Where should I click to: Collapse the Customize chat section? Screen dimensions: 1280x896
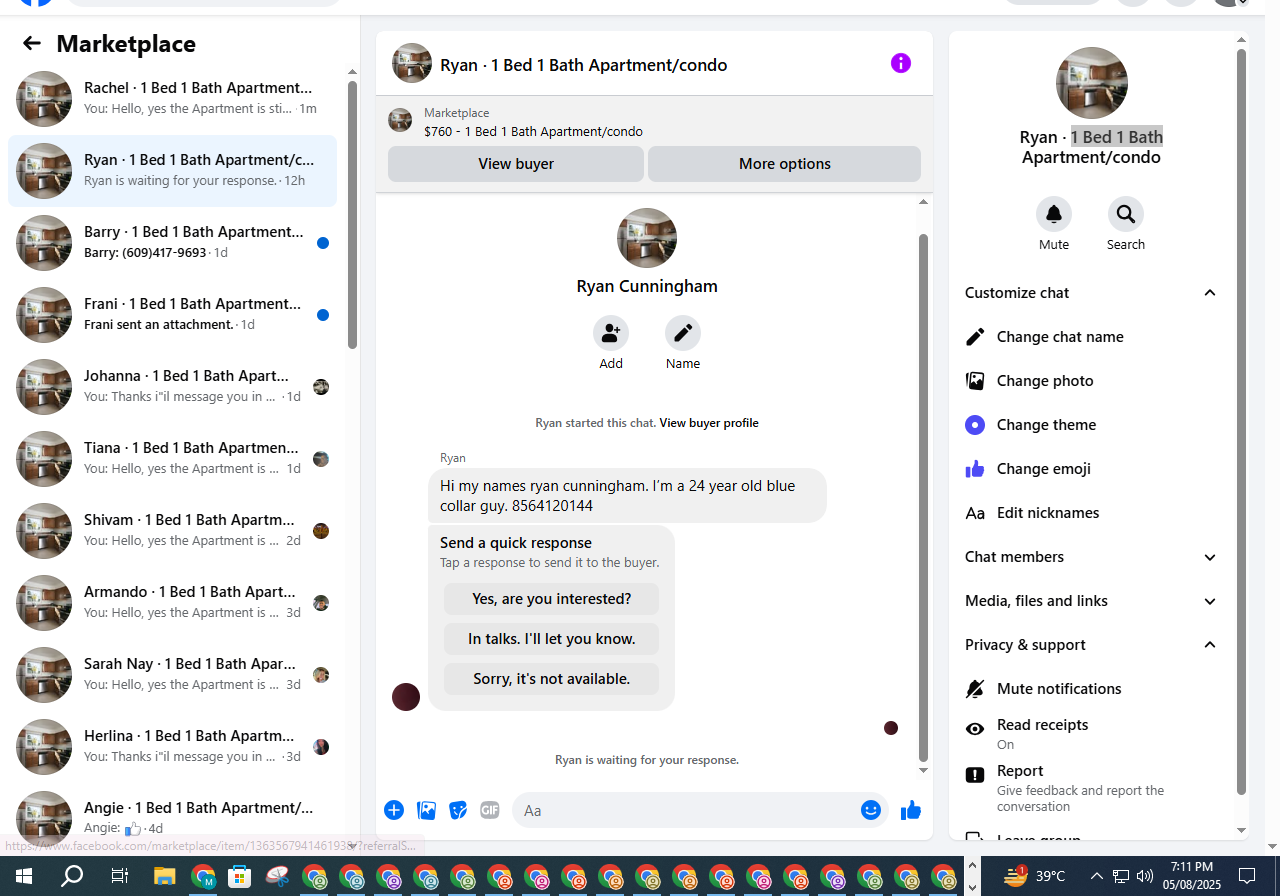pos(1091,293)
